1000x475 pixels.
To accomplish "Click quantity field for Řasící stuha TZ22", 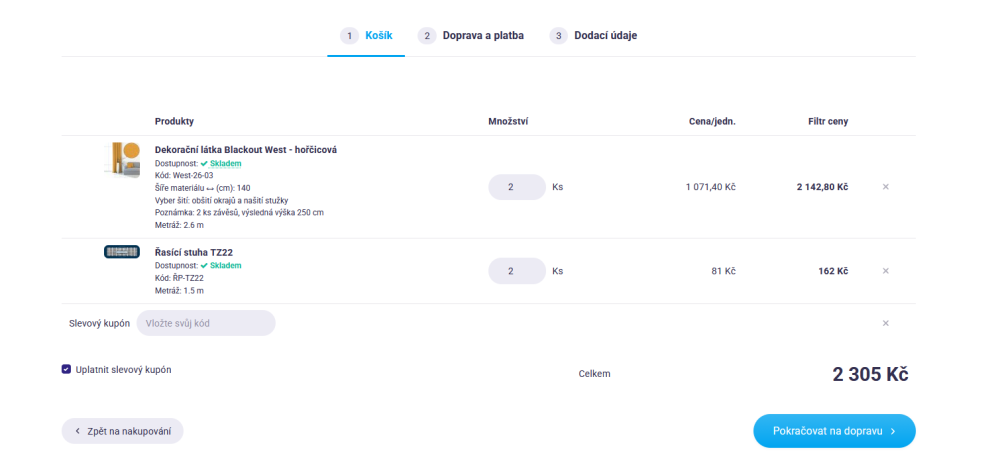I will [517, 271].
